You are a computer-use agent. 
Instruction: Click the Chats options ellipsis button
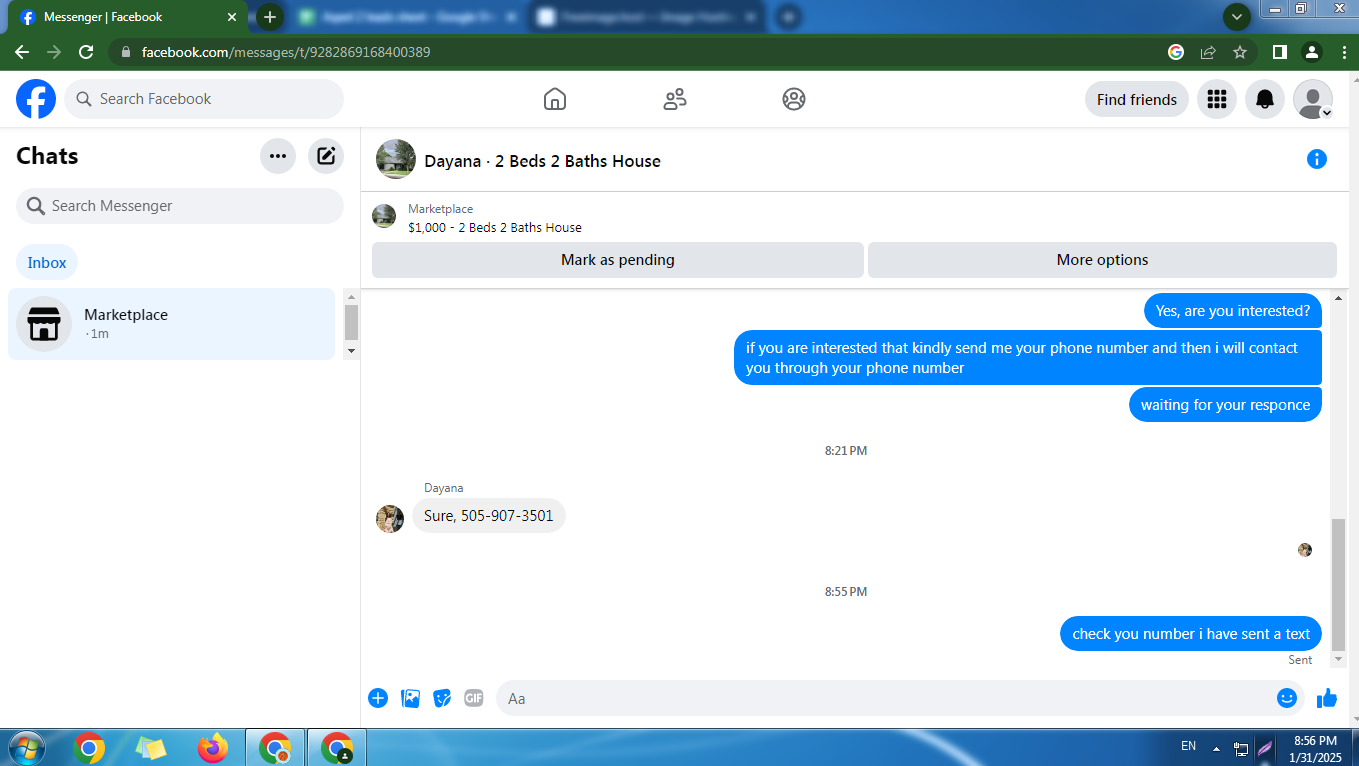click(278, 156)
